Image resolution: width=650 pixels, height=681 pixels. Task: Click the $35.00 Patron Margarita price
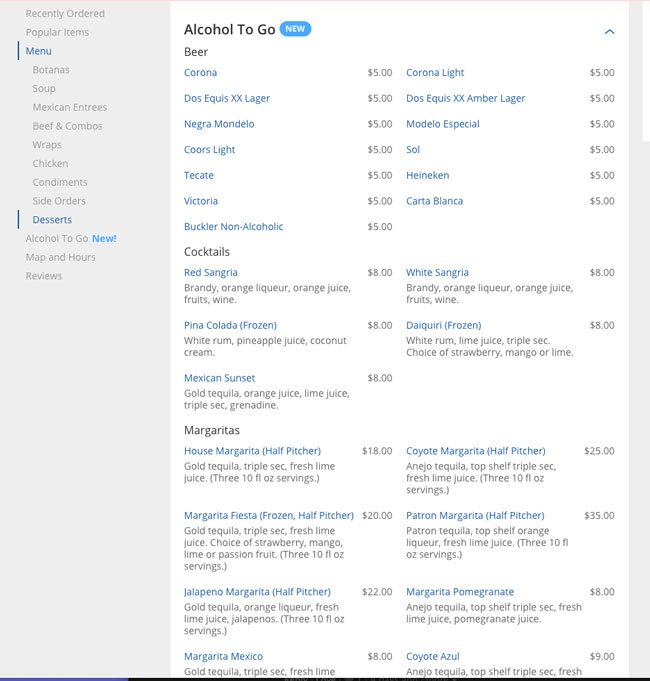pos(599,515)
